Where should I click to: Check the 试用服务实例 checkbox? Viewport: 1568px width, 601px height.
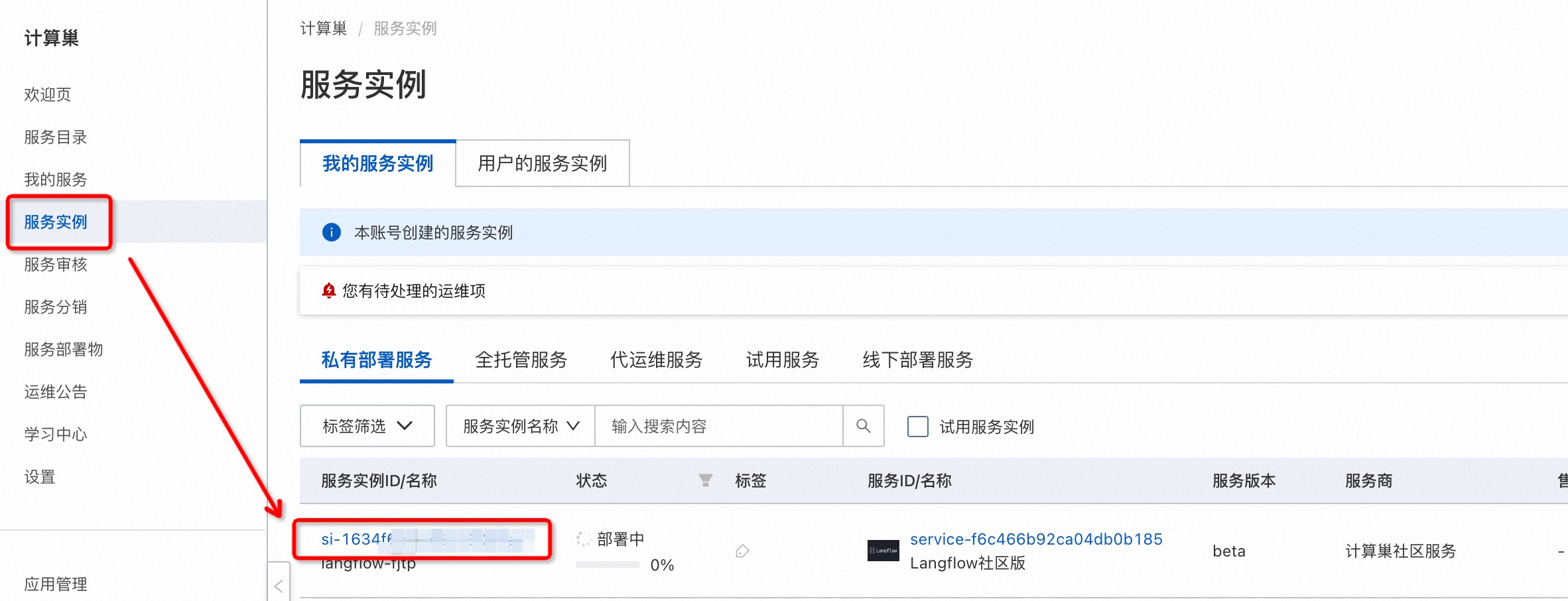coord(917,427)
